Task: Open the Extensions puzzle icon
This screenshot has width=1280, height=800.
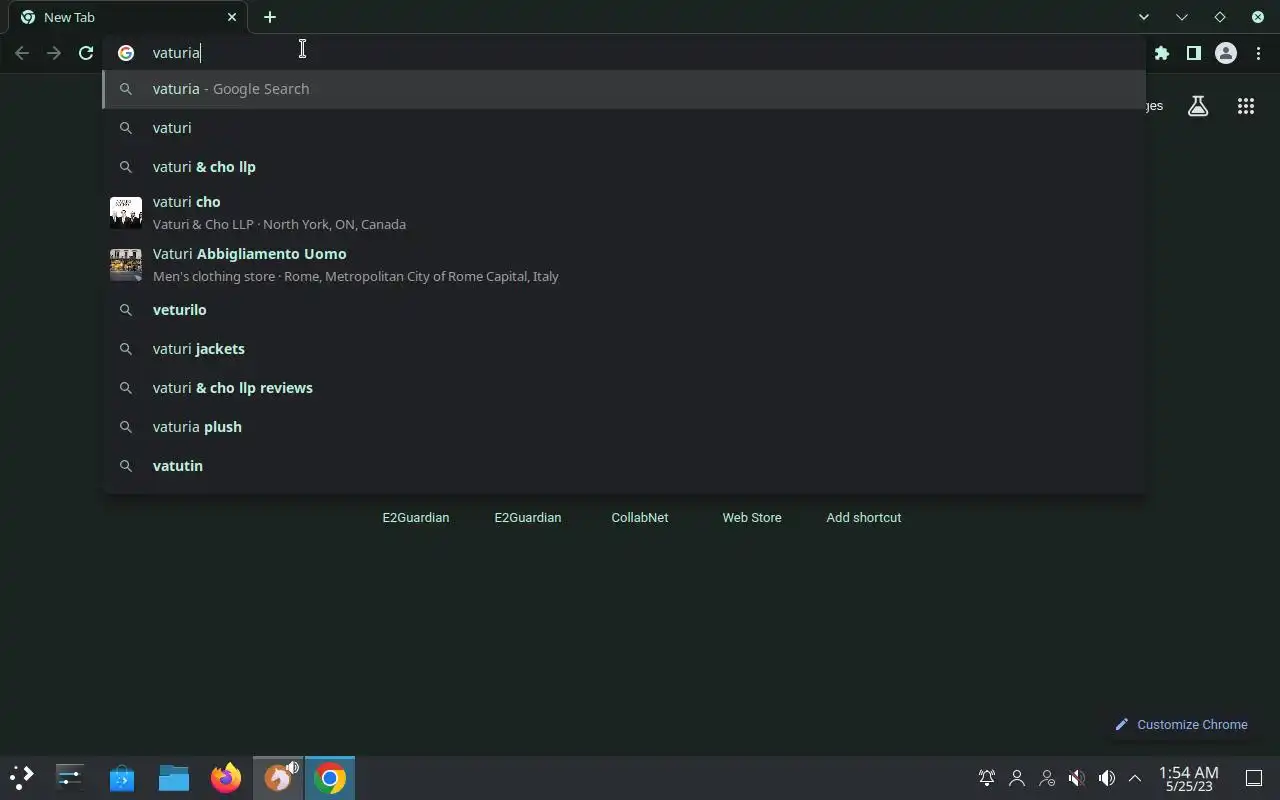Action: pyautogui.click(x=1161, y=53)
